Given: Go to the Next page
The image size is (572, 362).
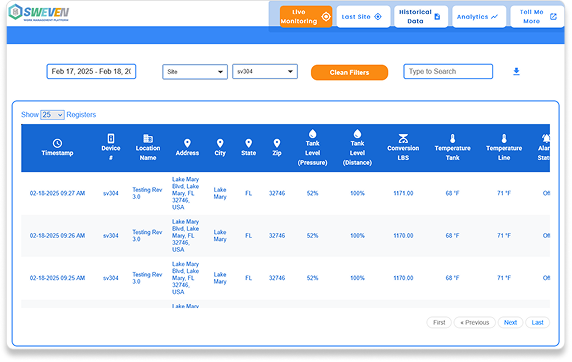Looking at the screenshot, I should [x=510, y=323].
